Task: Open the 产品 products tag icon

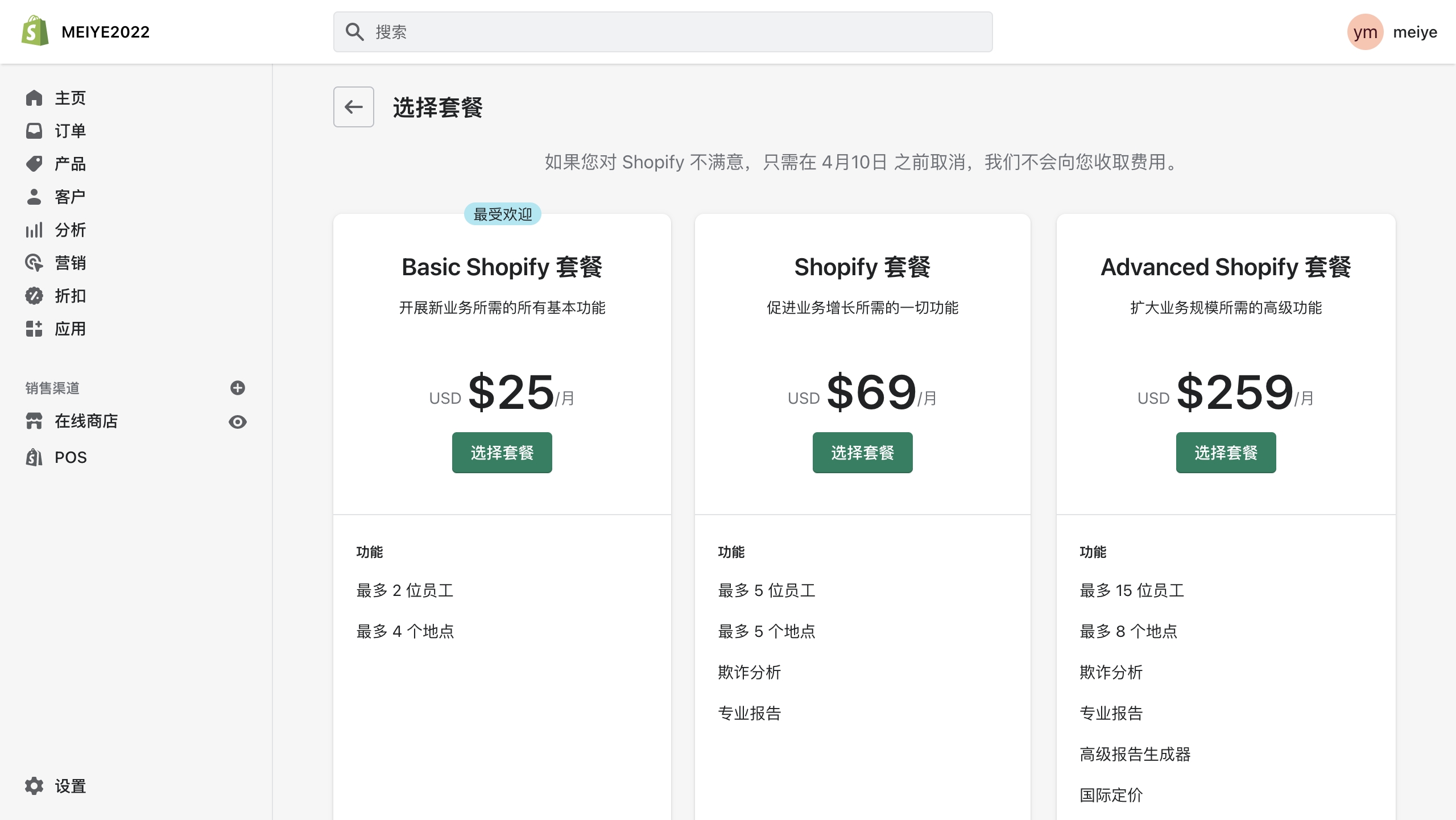Action: (34, 164)
